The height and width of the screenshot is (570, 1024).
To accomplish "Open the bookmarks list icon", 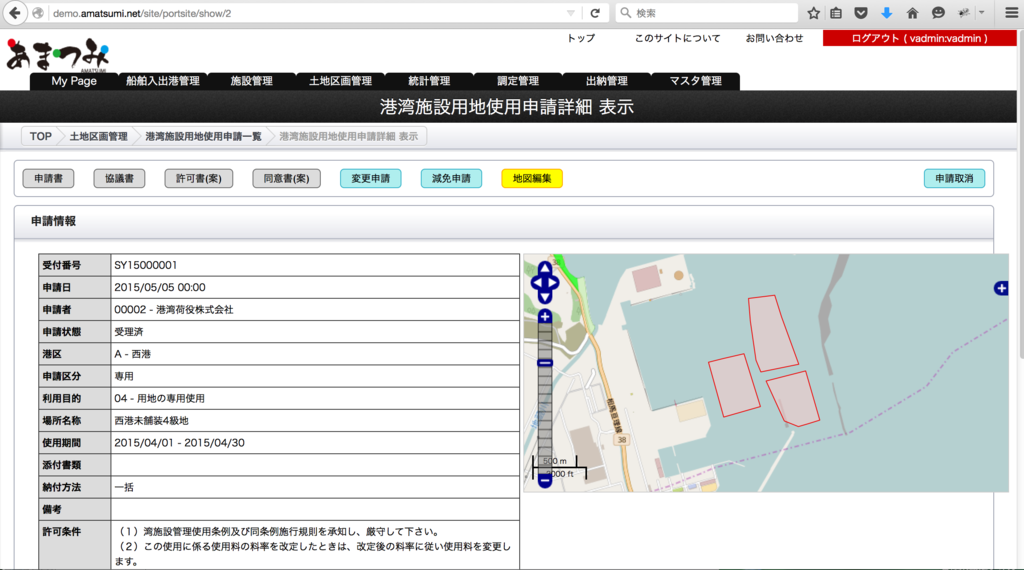I will coord(836,13).
